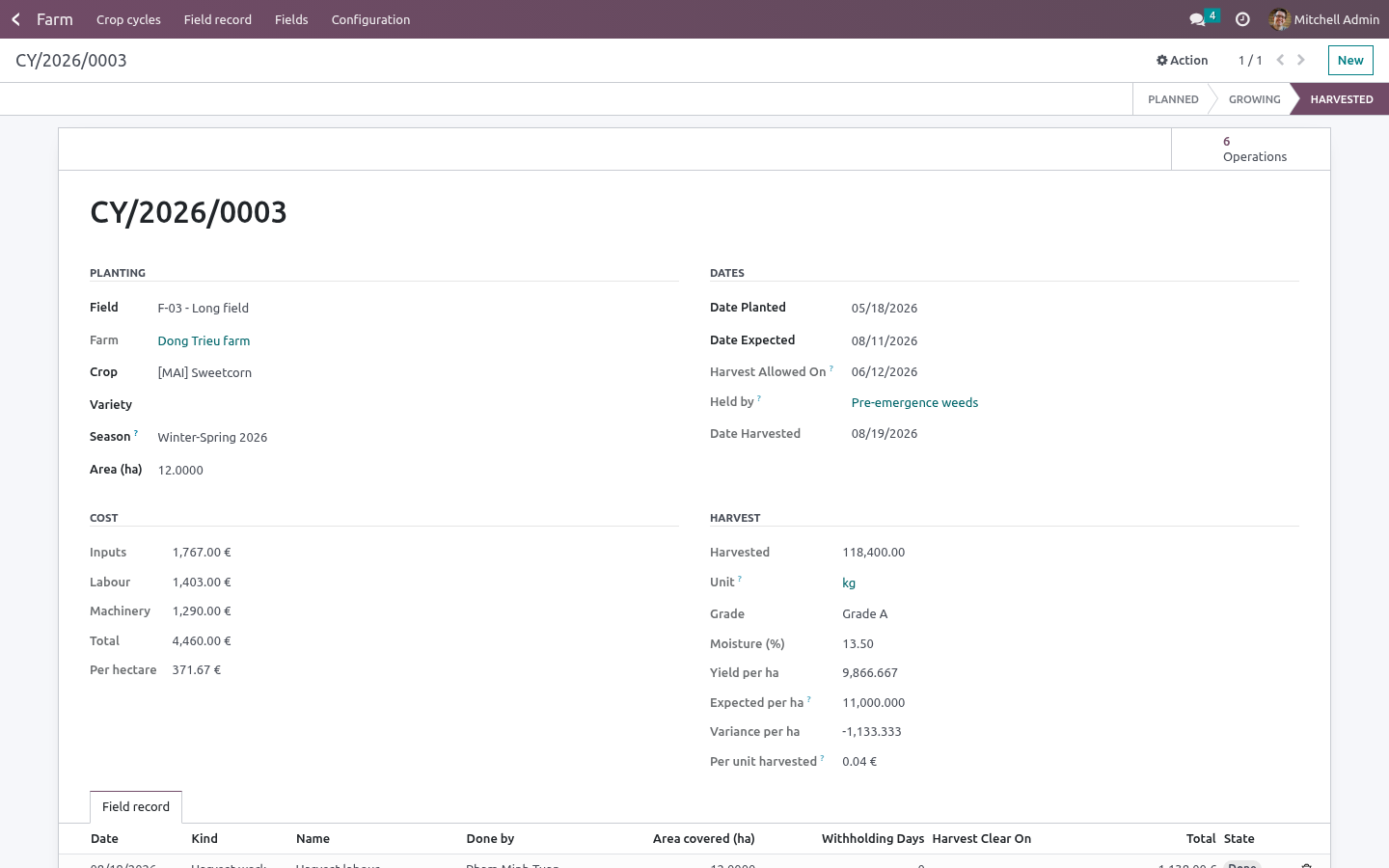Go to the previous record arrow

(x=1280, y=60)
